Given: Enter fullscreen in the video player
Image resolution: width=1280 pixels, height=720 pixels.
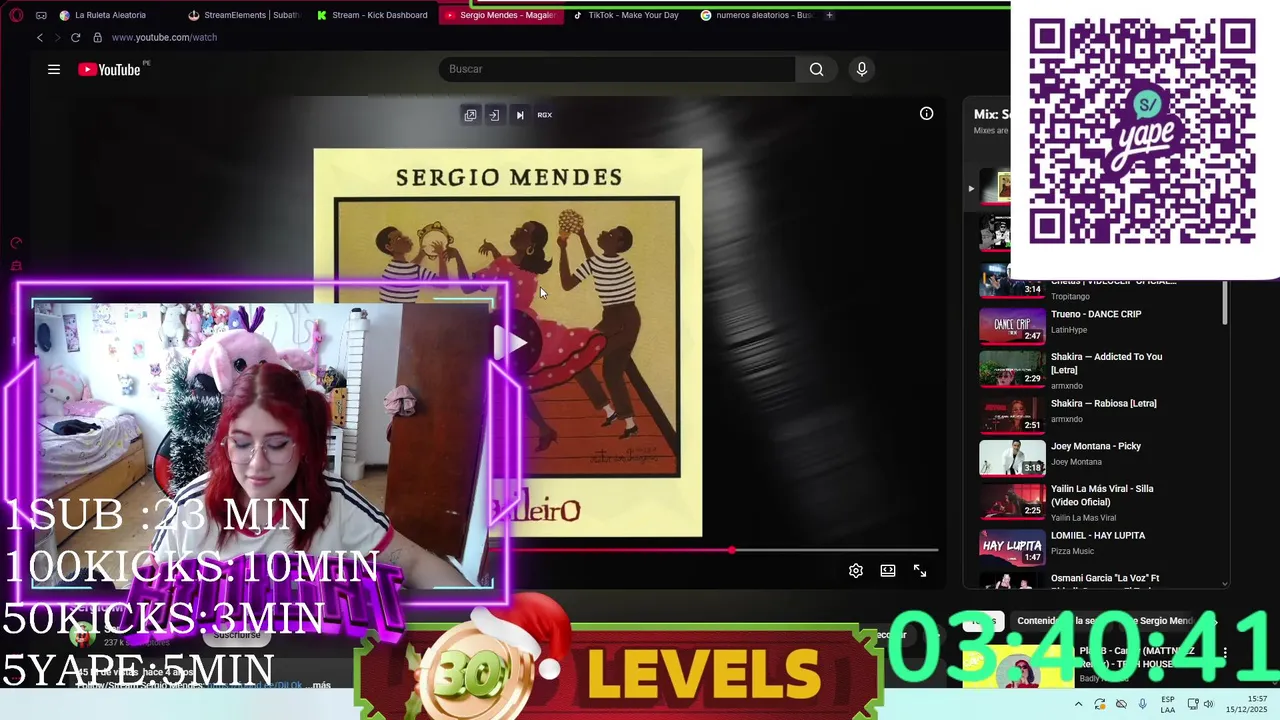Looking at the screenshot, I should point(920,570).
